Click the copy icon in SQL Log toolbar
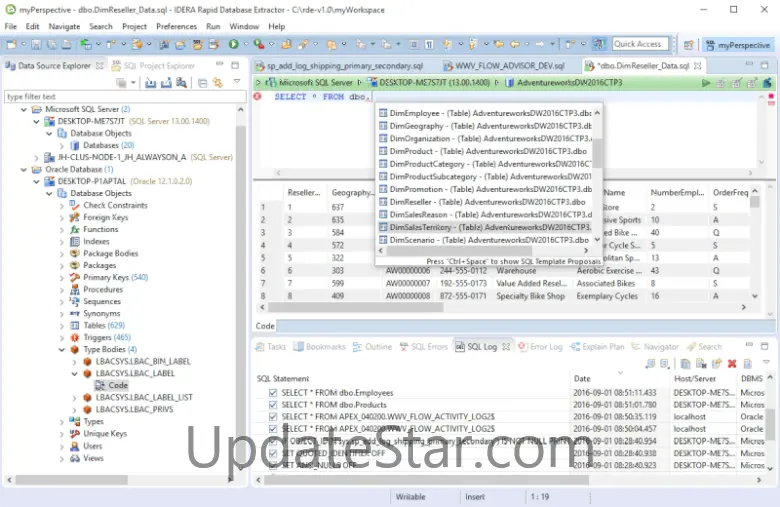 point(685,364)
